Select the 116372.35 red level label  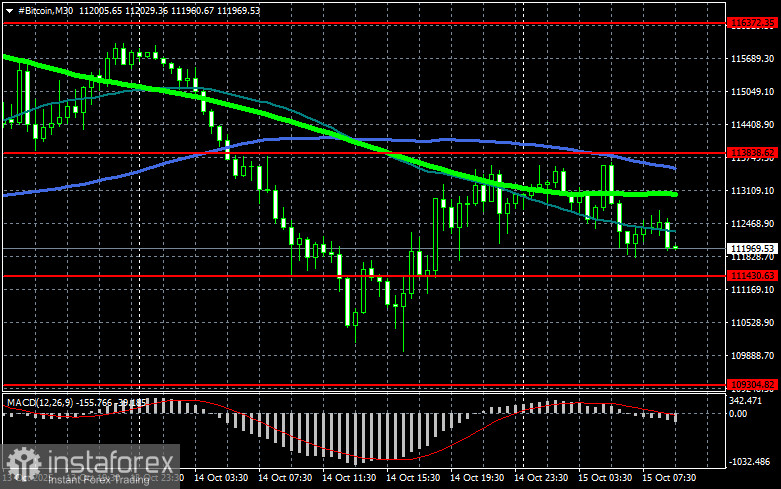click(752, 23)
